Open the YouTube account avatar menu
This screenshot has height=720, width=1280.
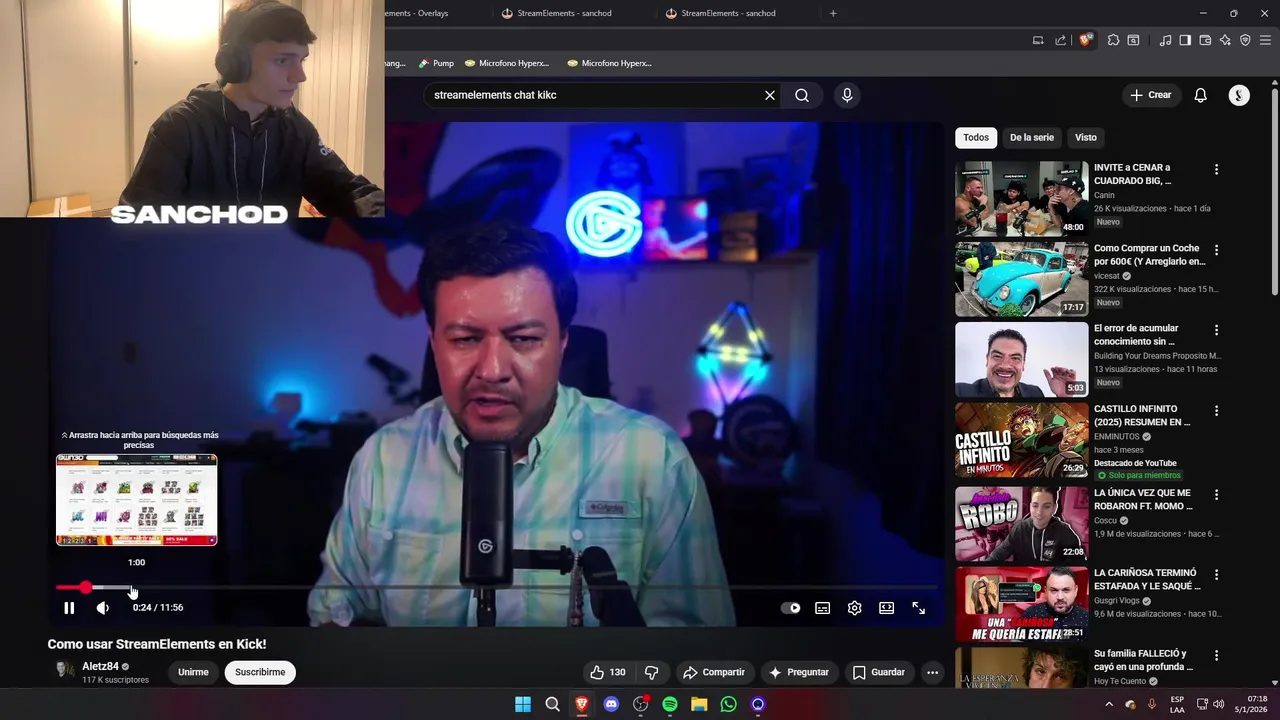pyautogui.click(x=1239, y=95)
